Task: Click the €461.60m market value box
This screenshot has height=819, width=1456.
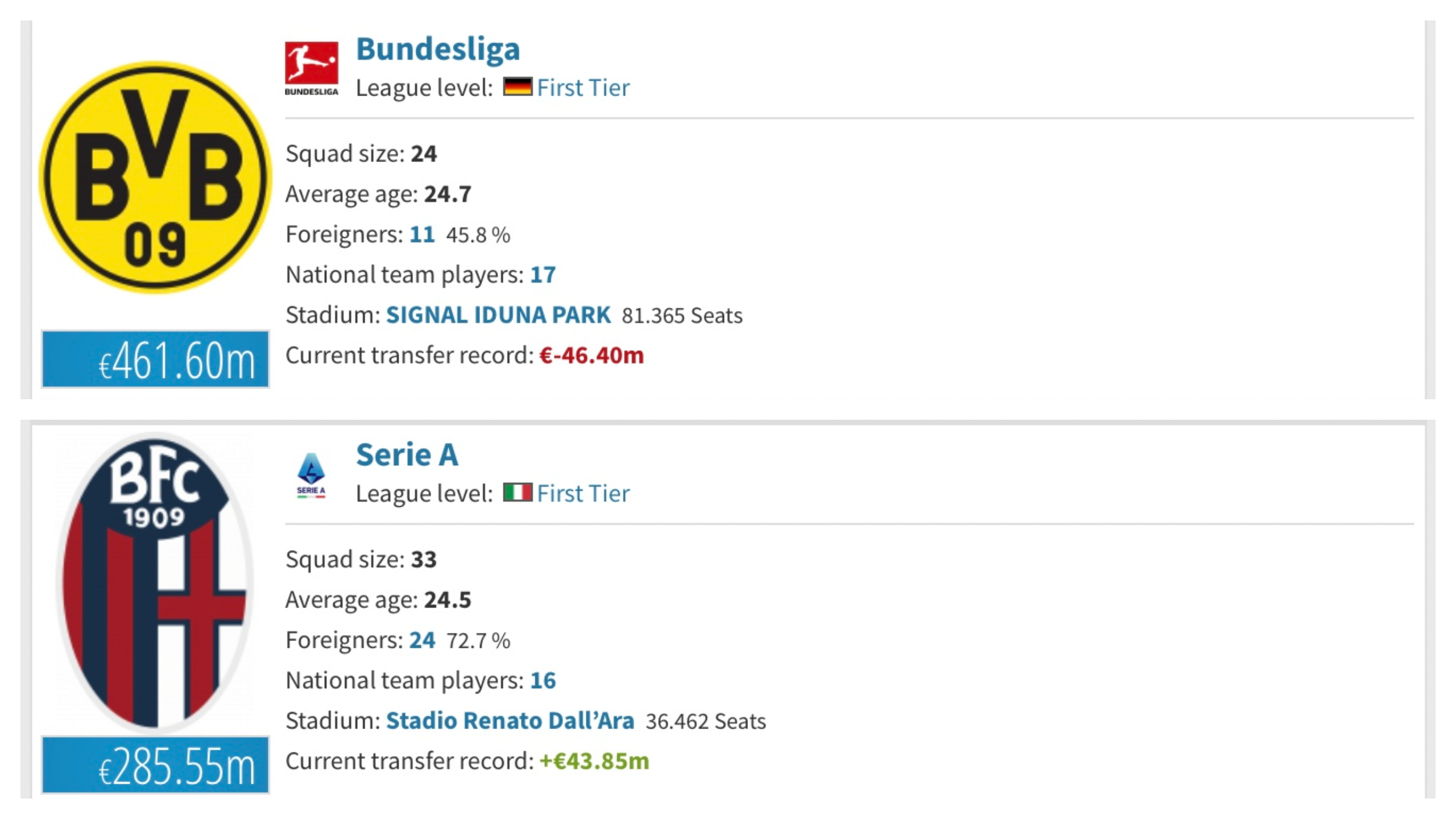Action: point(155,359)
